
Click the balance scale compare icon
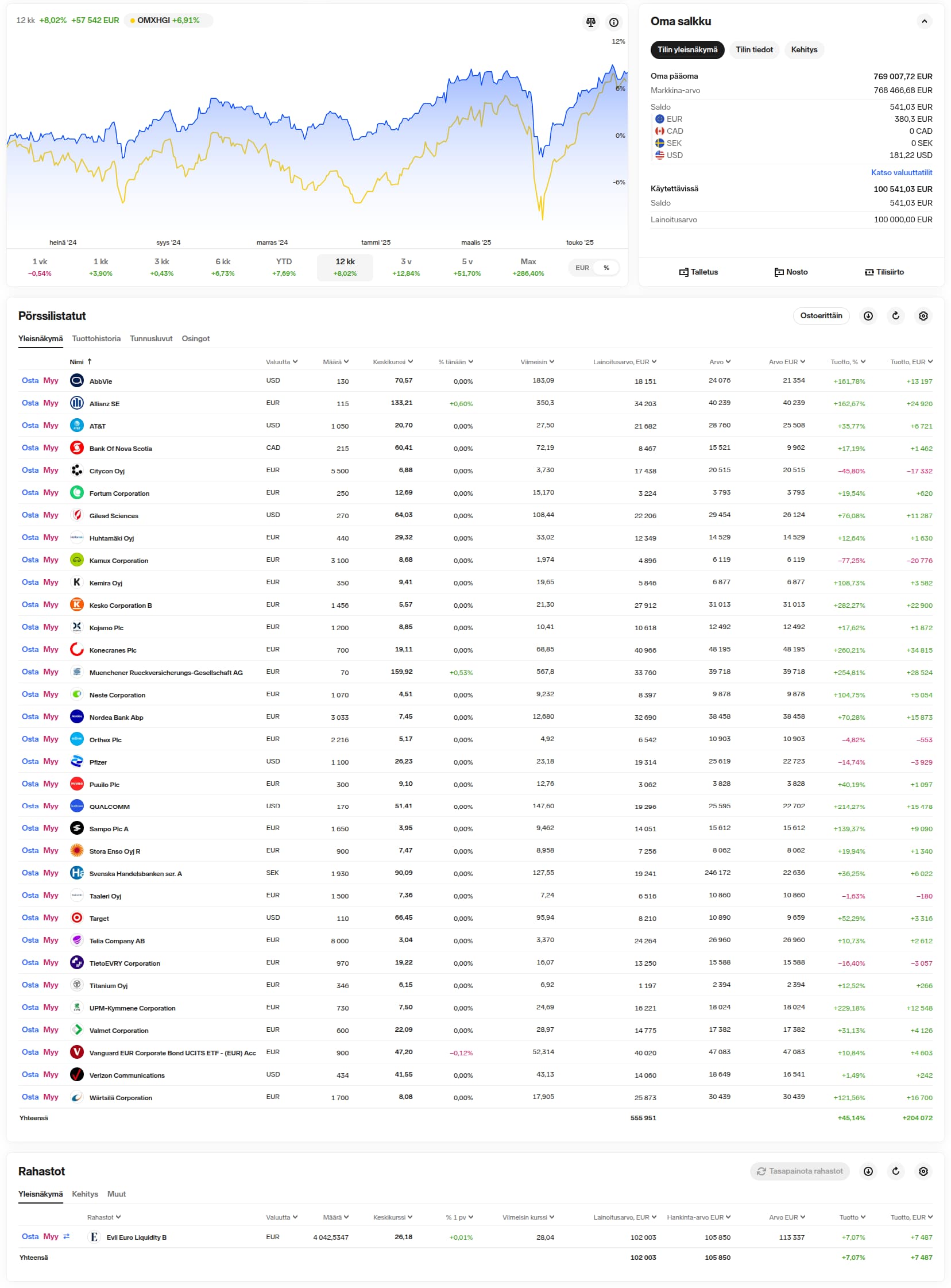point(590,22)
